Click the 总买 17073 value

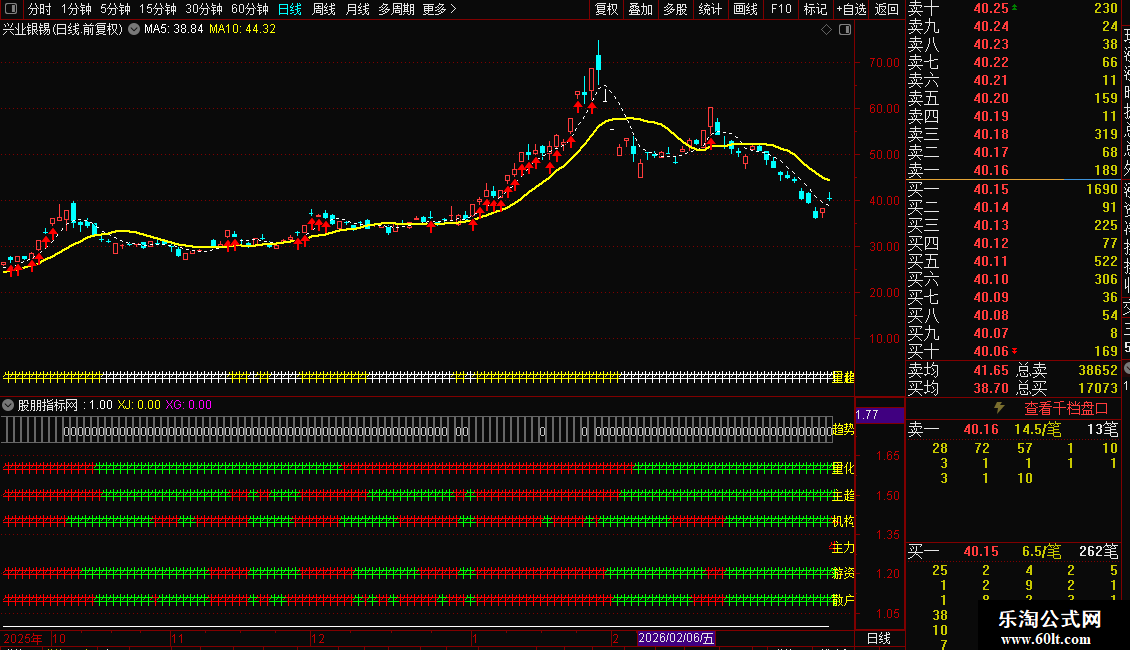(x=1098, y=388)
